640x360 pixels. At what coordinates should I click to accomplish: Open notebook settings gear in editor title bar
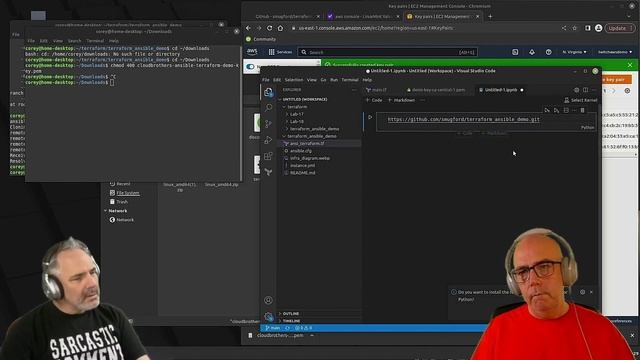click(x=576, y=90)
